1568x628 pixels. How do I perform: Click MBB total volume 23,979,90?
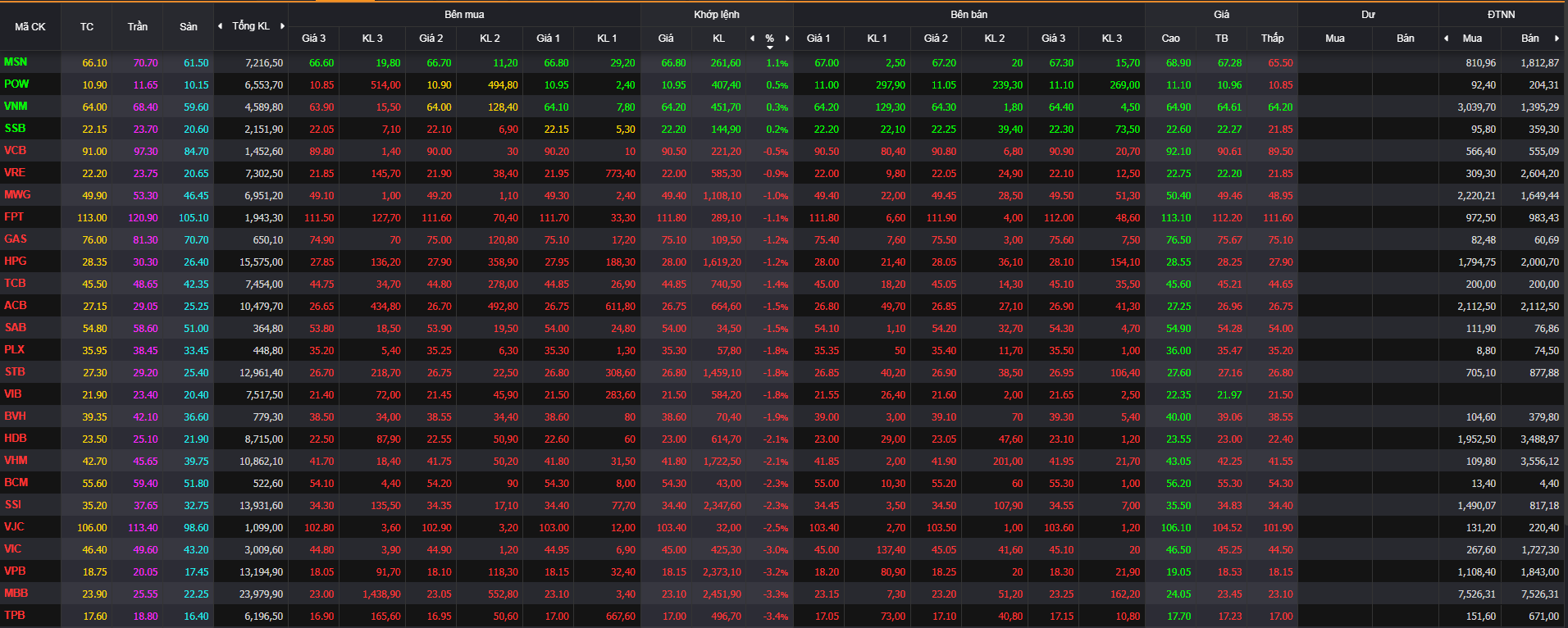pyautogui.click(x=262, y=594)
